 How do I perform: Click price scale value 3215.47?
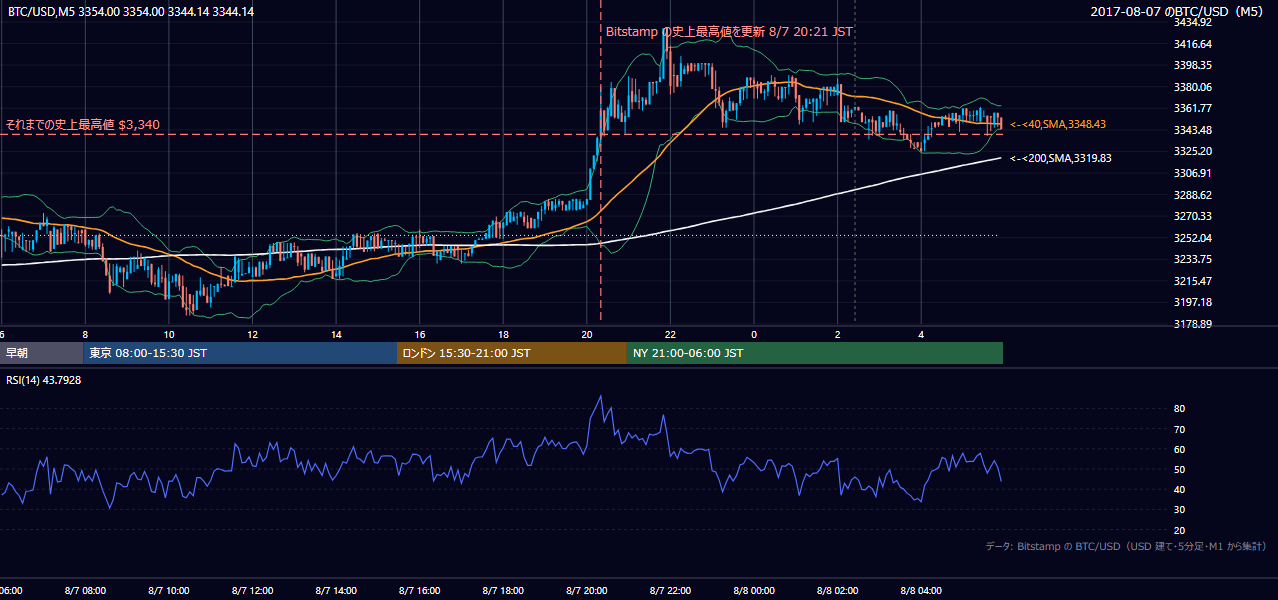[1193, 281]
